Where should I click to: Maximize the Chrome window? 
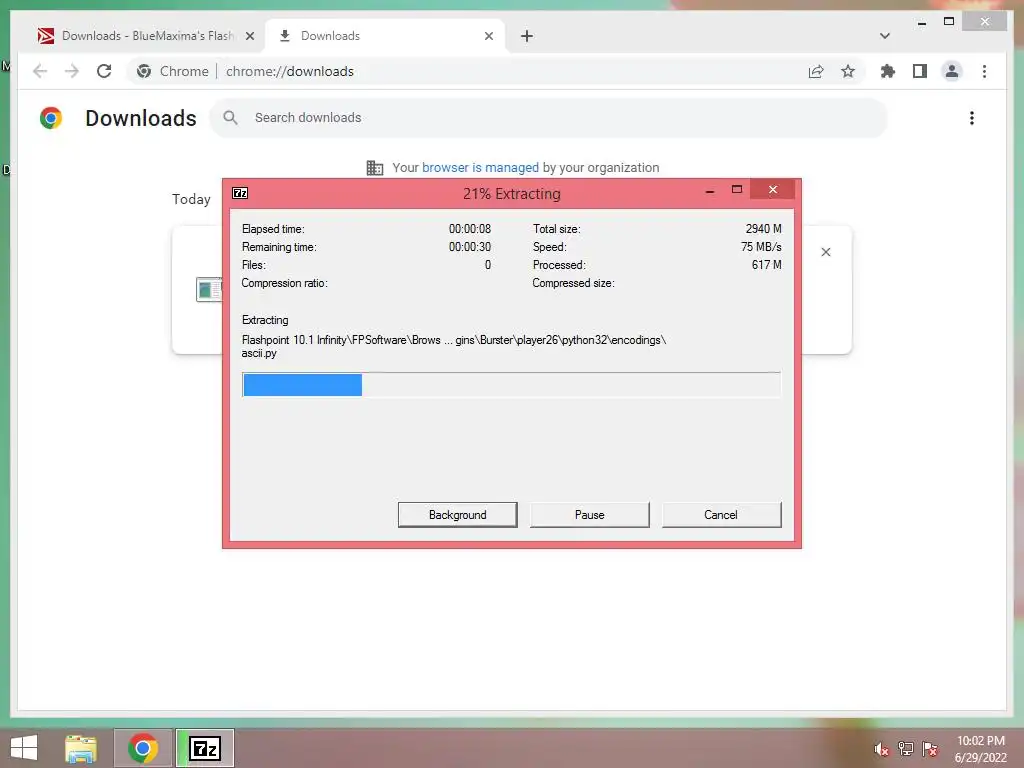point(949,22)
